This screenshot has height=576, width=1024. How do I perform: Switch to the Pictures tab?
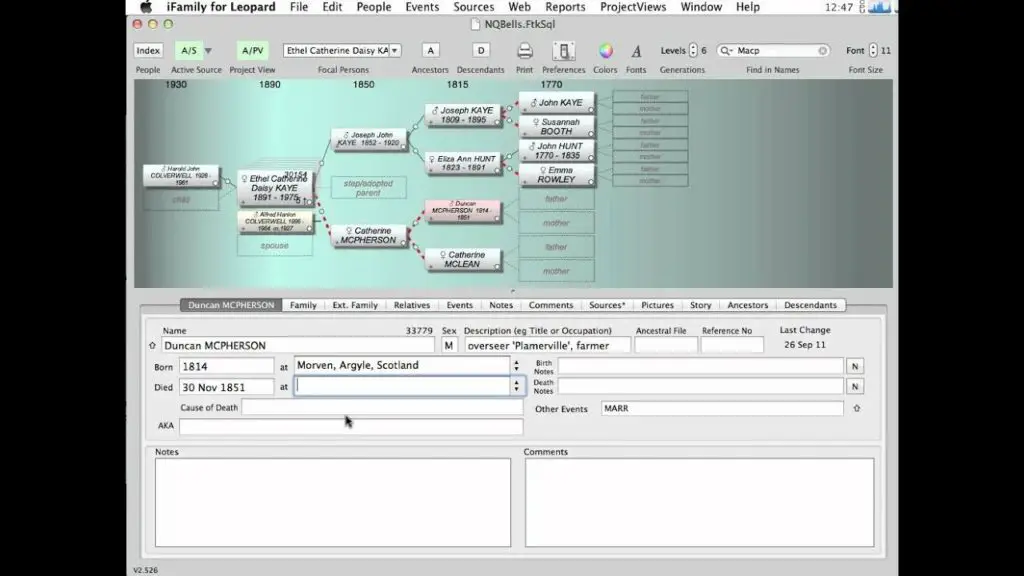[x=658, y=305]
